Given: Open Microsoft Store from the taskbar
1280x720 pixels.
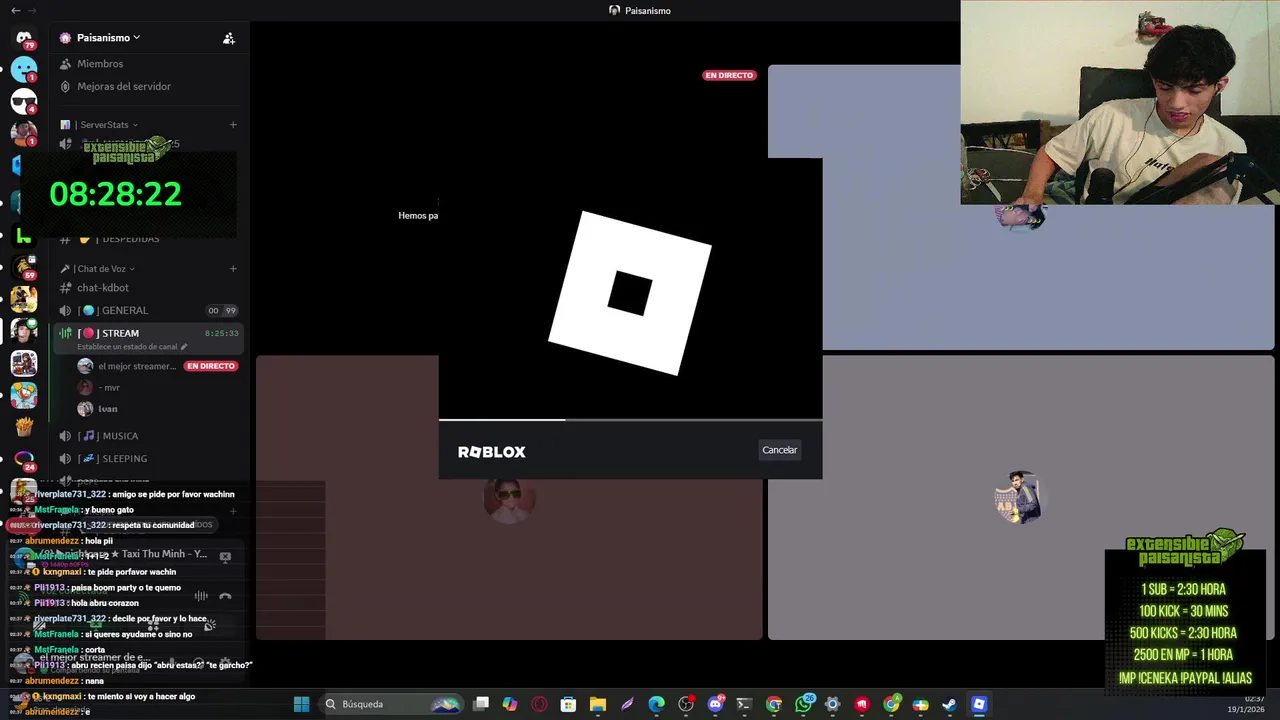Looking at the screenshot, I should click(568, 704).
